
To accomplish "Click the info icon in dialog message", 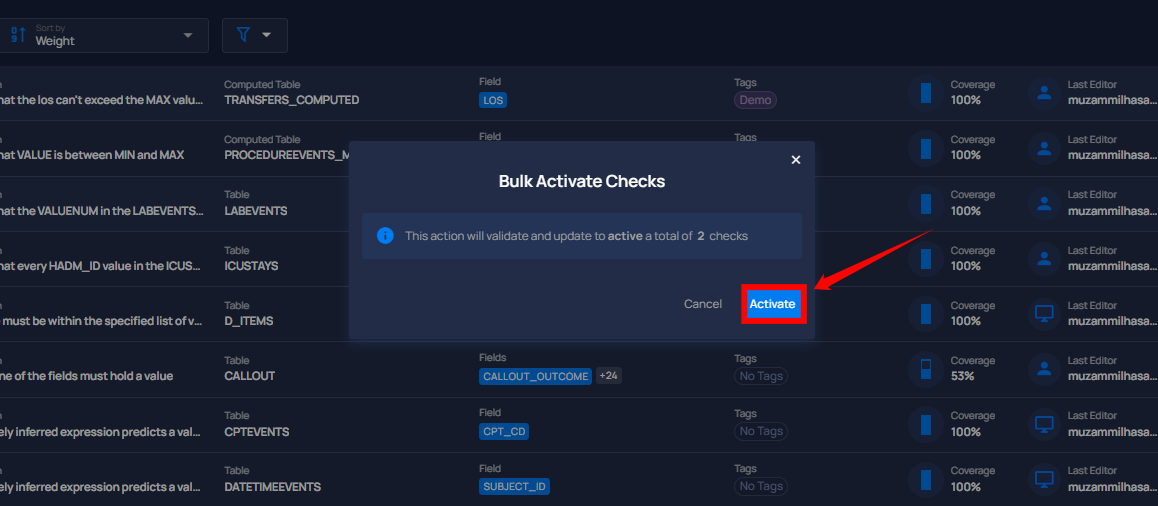I will pos(385,236).
